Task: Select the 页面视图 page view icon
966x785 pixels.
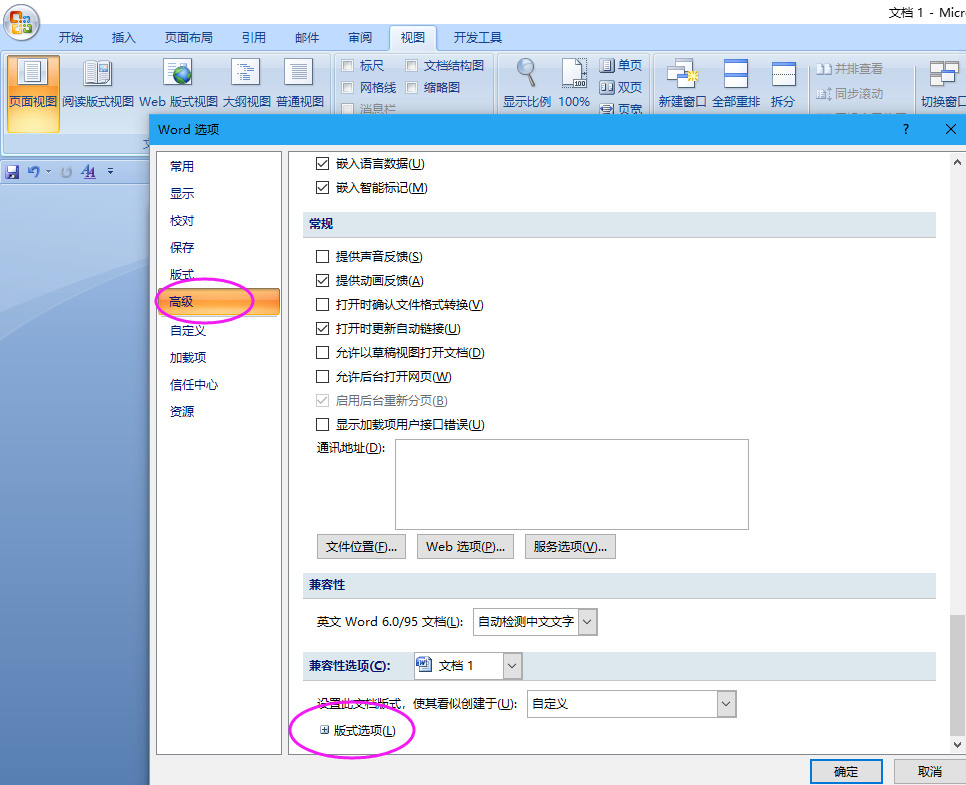Action: tap(33, 73)
